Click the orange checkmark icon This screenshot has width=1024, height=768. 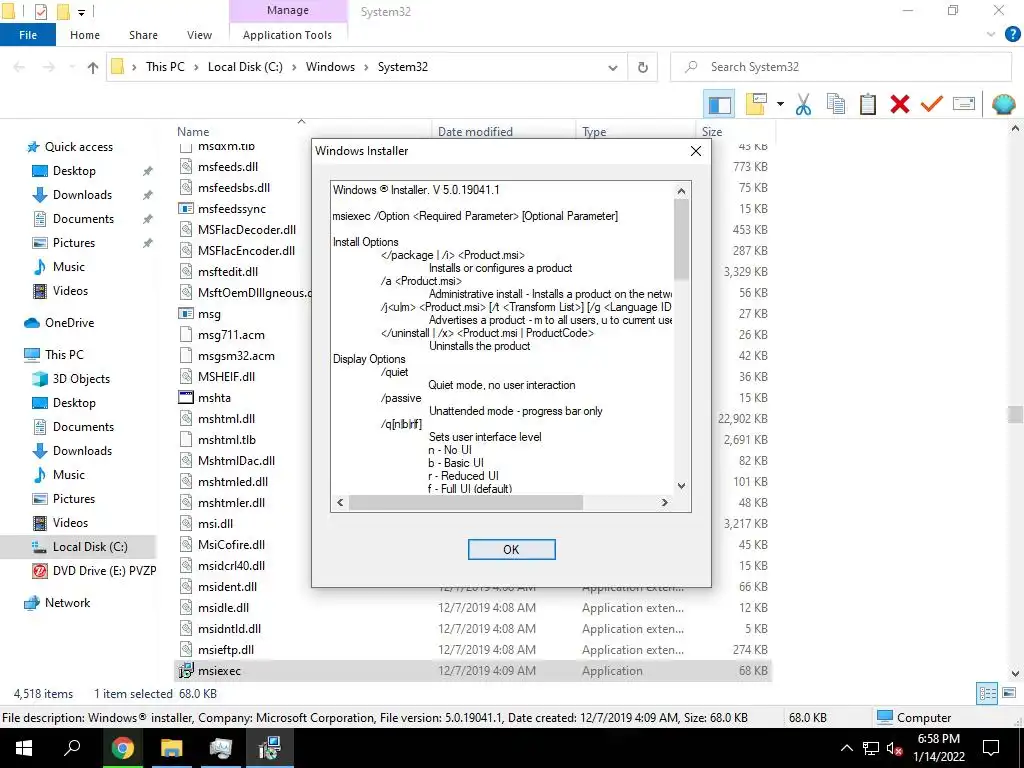[932, 104]
